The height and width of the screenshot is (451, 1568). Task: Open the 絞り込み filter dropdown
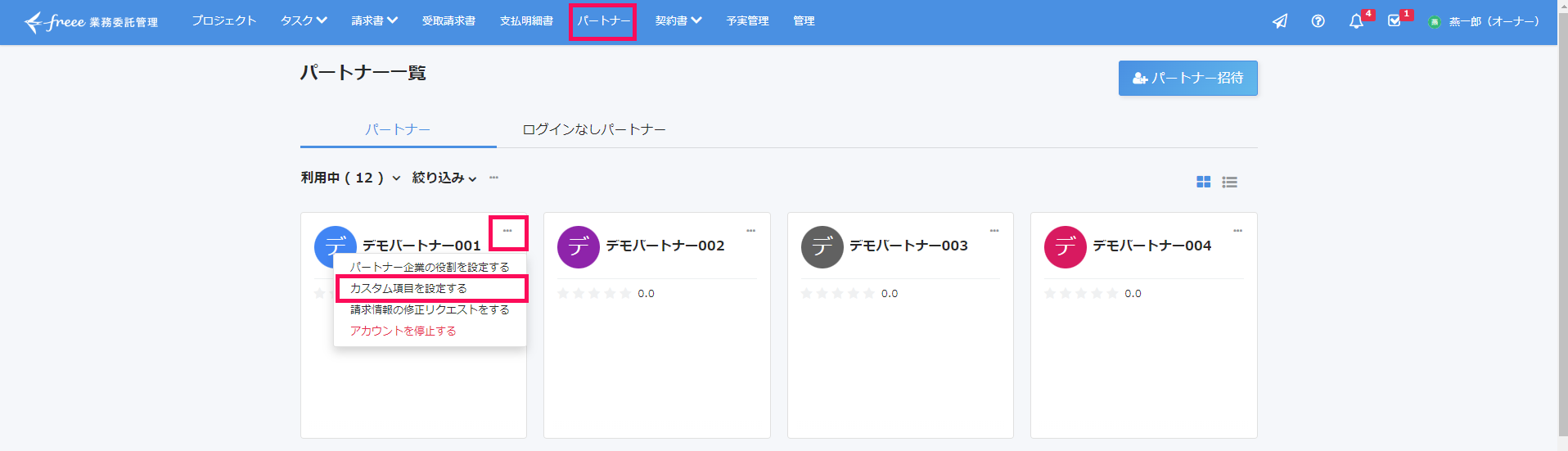click(444, 178)
